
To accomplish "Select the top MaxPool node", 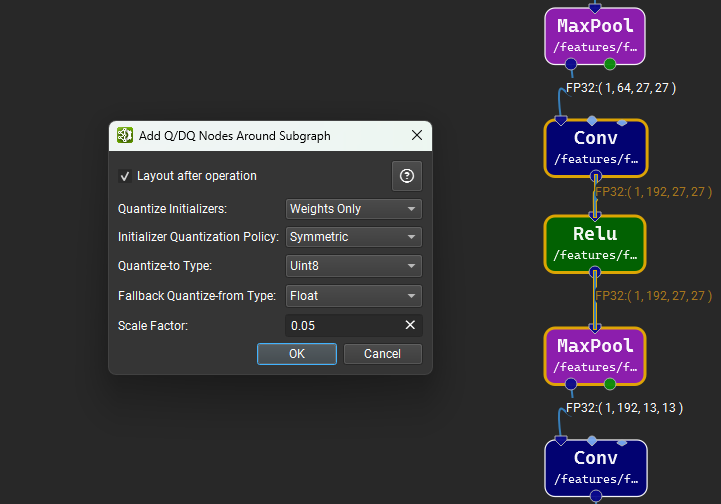I will (595, 34).
